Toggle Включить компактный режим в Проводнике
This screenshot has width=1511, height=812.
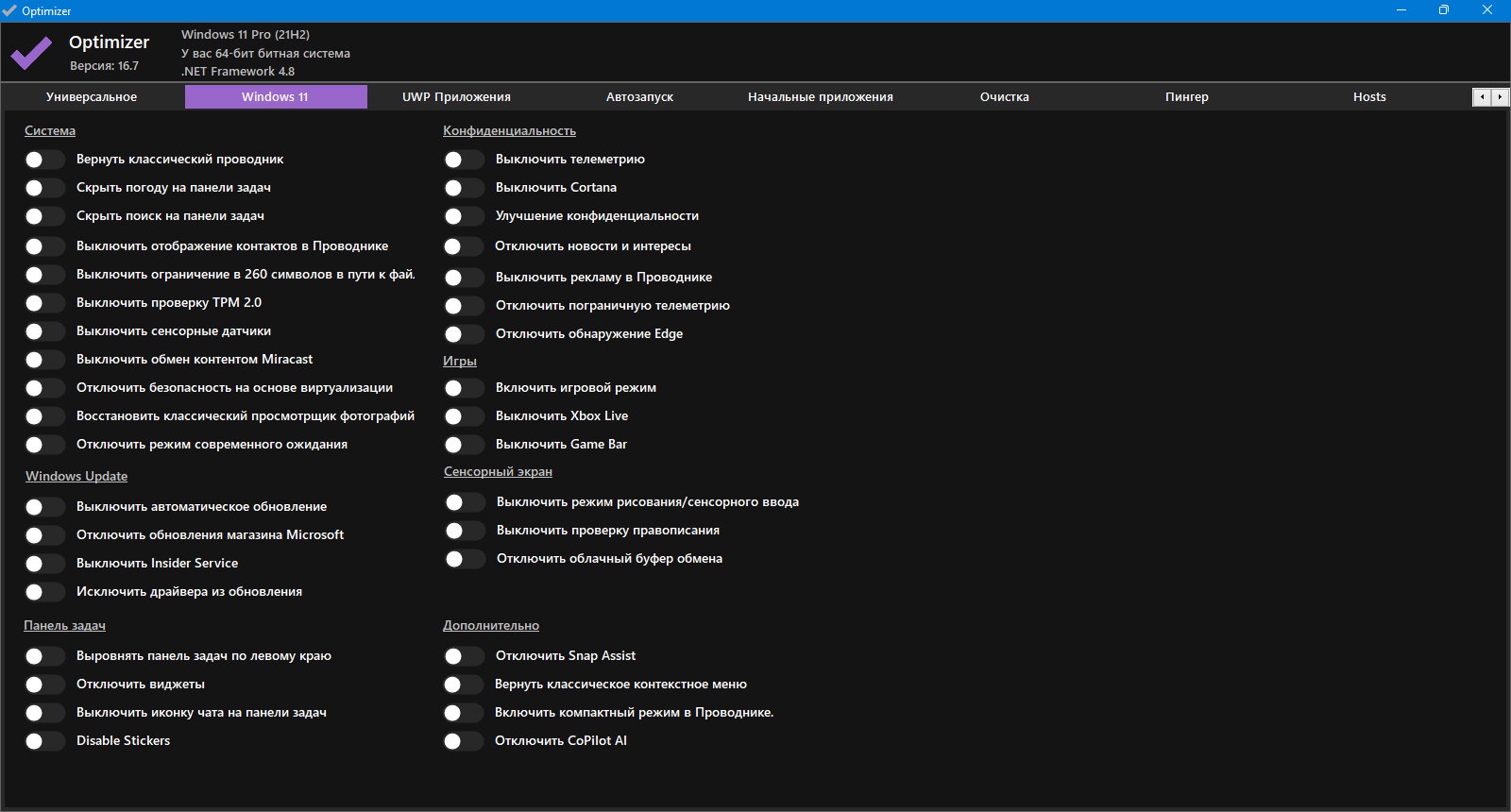tap(464, 713)
